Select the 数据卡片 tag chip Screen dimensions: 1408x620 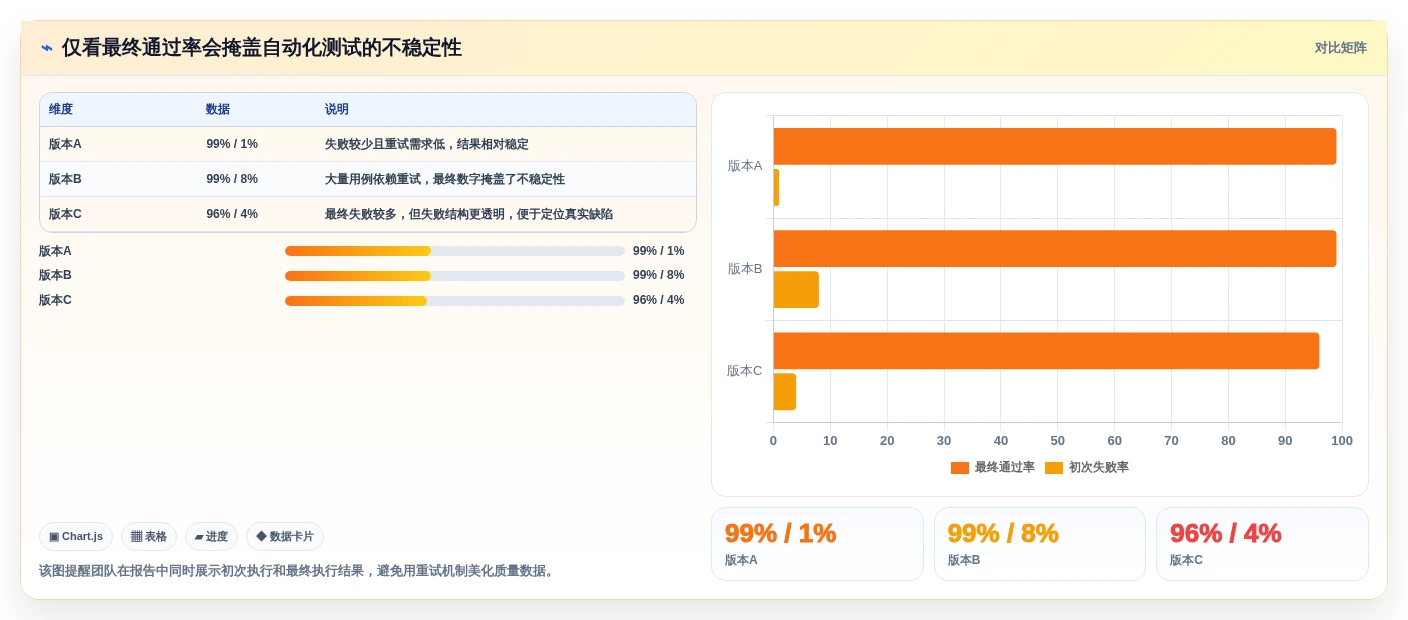(285, 537)
